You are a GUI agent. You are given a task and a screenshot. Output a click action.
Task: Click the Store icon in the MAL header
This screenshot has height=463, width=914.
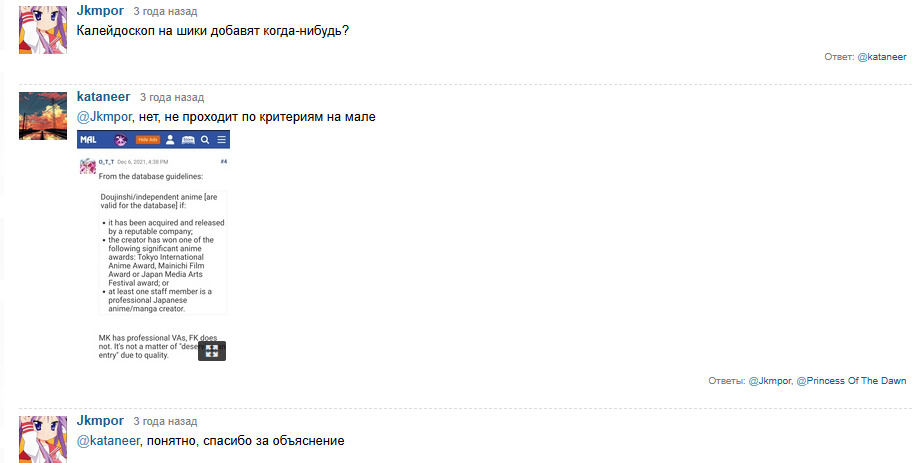(x=188, y=139)
